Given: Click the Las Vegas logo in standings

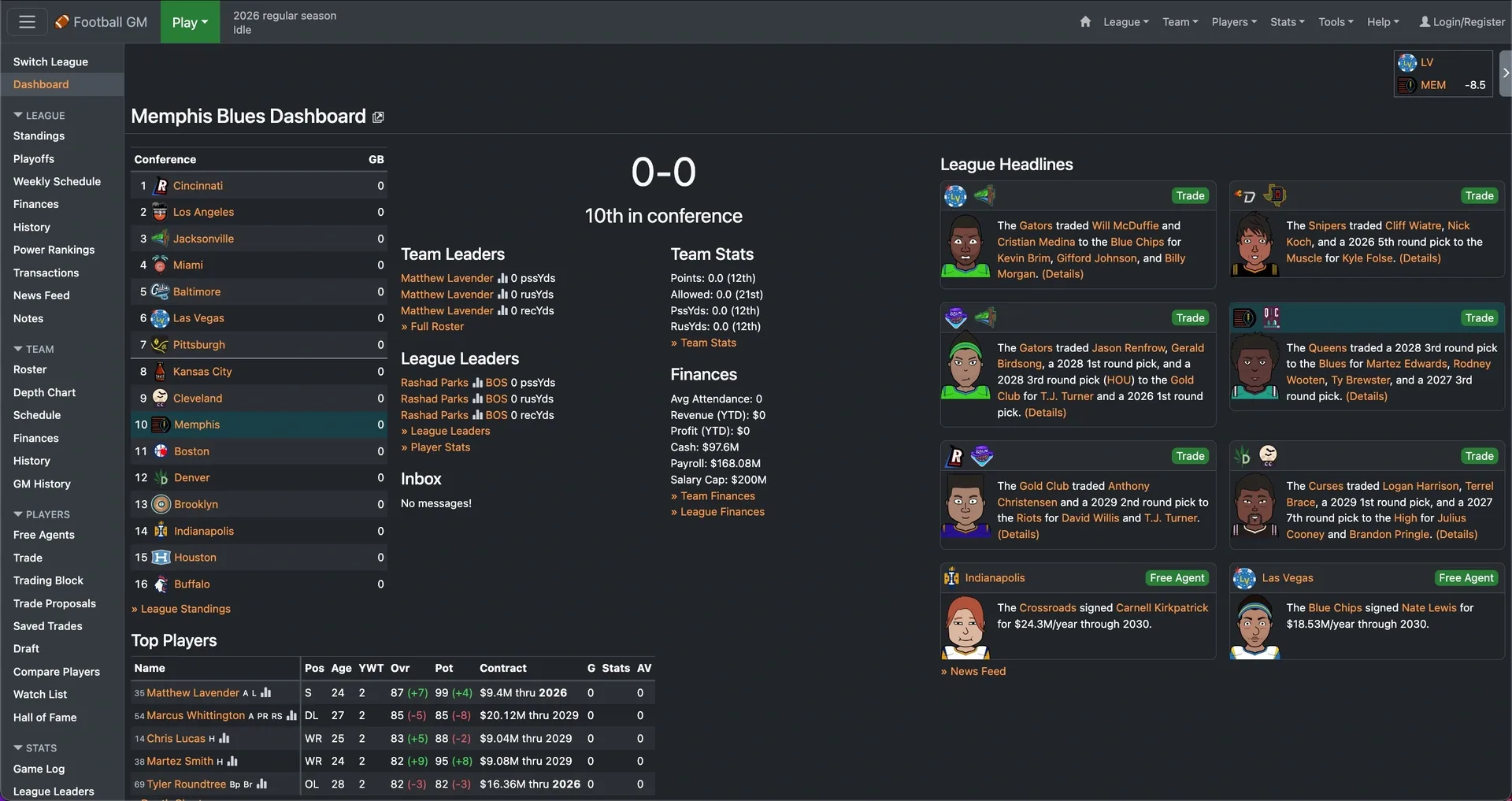Looking at the screenshot, I should click(160, 318).
